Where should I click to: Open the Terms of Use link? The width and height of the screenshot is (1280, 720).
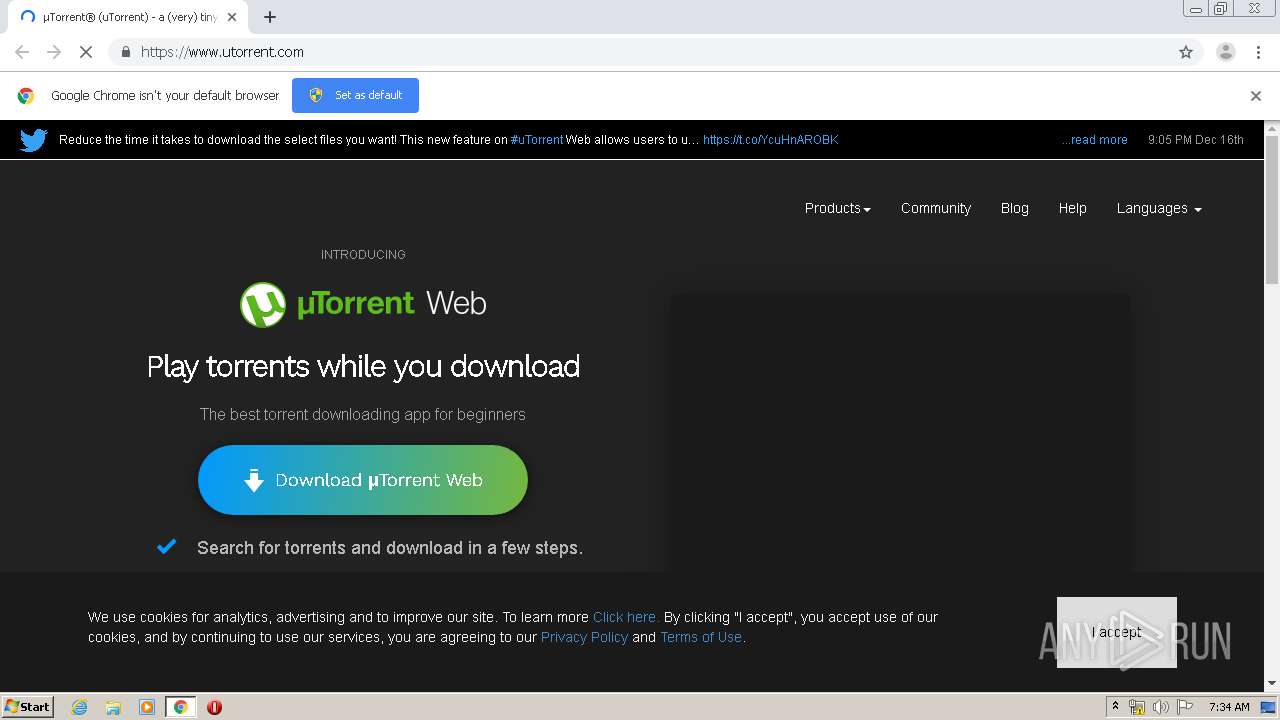701,637
